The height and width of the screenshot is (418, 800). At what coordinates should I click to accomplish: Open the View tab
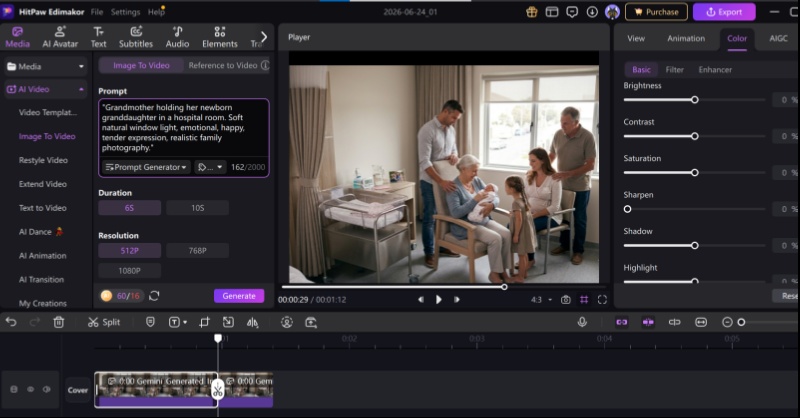pos(636,38)
